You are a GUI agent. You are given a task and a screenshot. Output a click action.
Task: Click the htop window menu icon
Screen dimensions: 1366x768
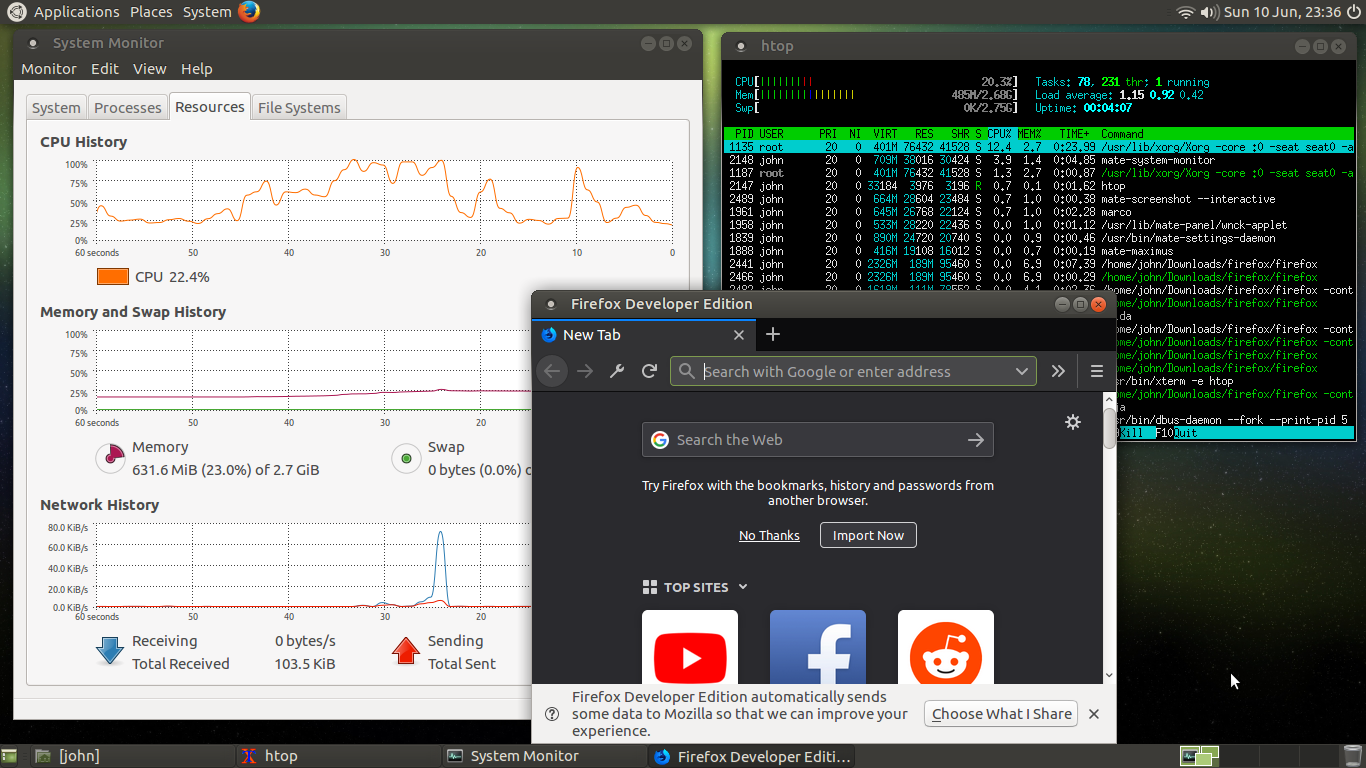point(740,46)
